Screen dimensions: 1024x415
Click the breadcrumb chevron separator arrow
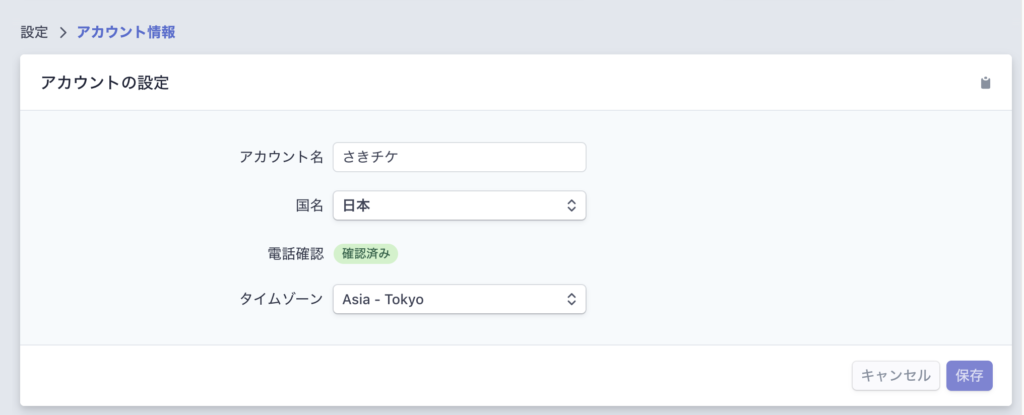pos(63,33)
